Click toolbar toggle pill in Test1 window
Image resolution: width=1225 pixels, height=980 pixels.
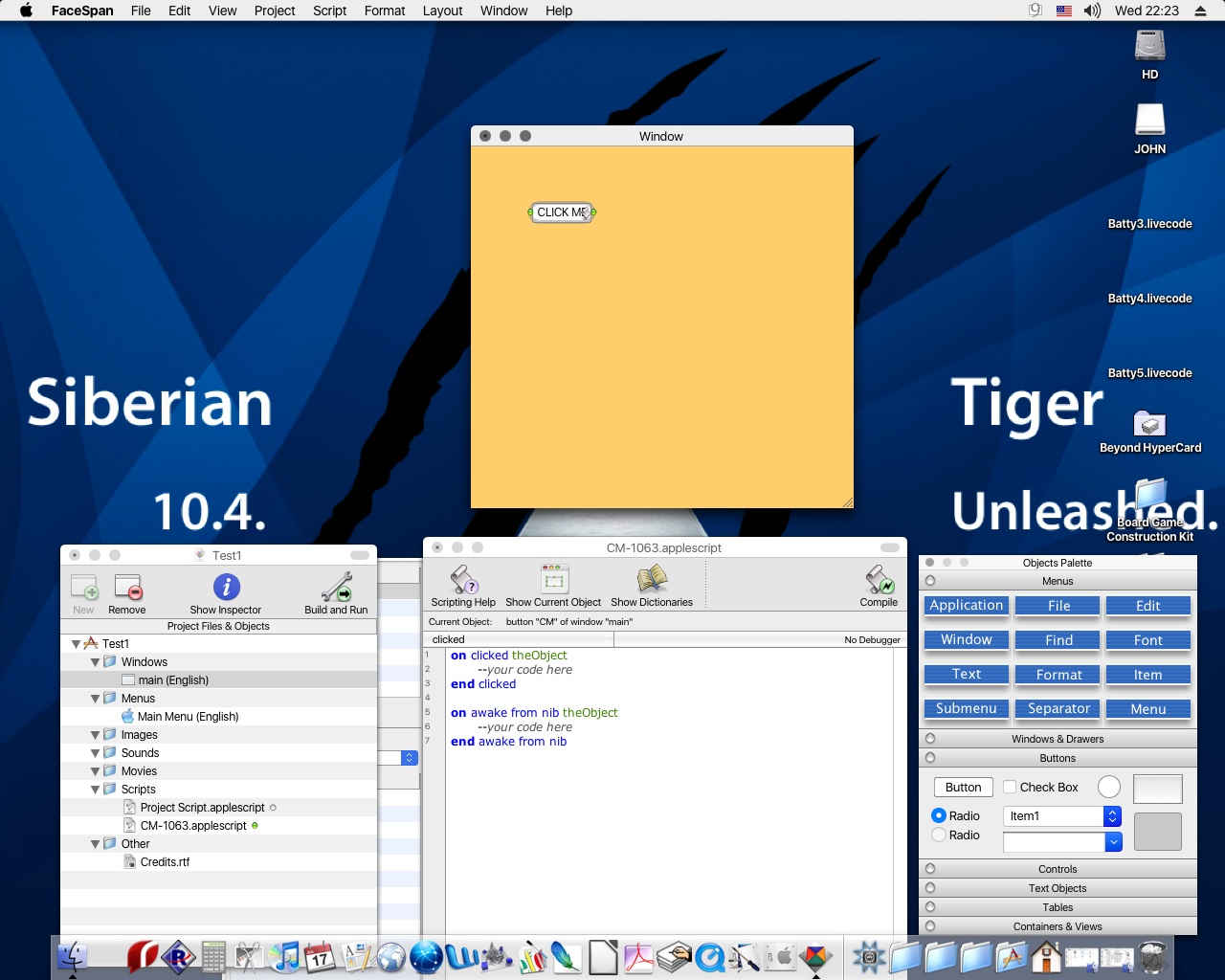[x=360, y=555]
